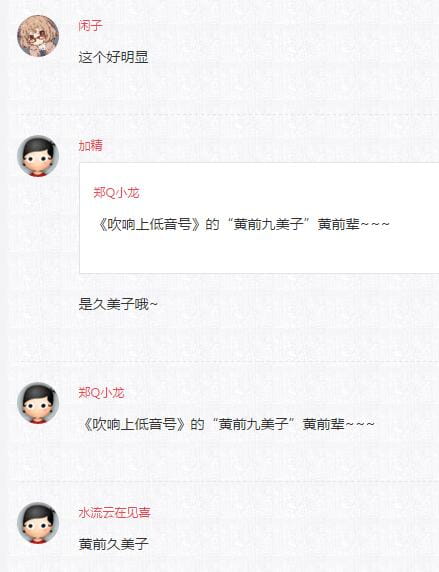Open 郑Q小龙 username above his own comment

coord(101,393)
